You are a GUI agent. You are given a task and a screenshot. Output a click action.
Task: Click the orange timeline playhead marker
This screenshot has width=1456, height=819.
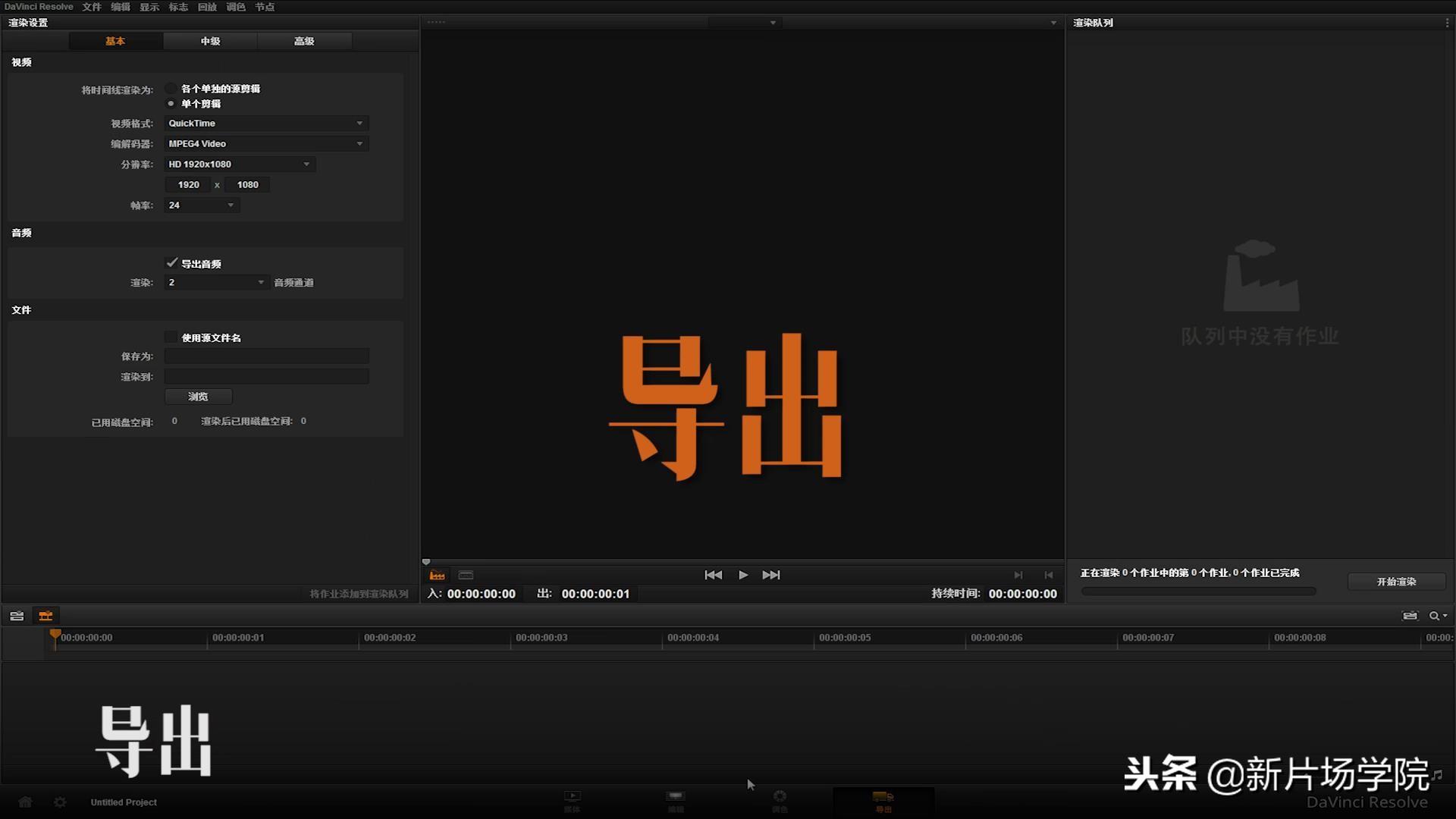tap(55, 635)
